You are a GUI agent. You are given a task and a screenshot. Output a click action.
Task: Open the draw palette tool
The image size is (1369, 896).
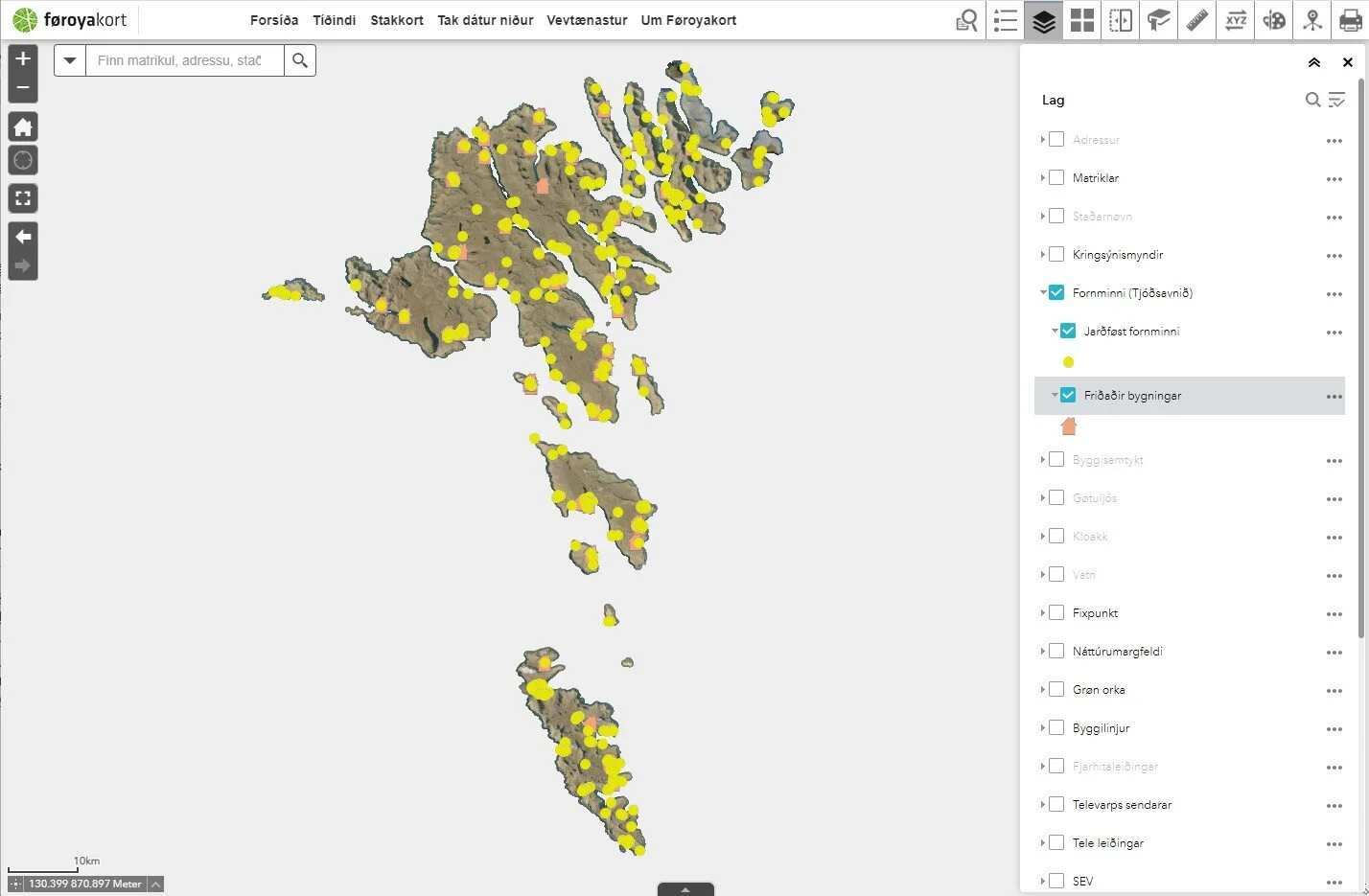click(1274, 20)
